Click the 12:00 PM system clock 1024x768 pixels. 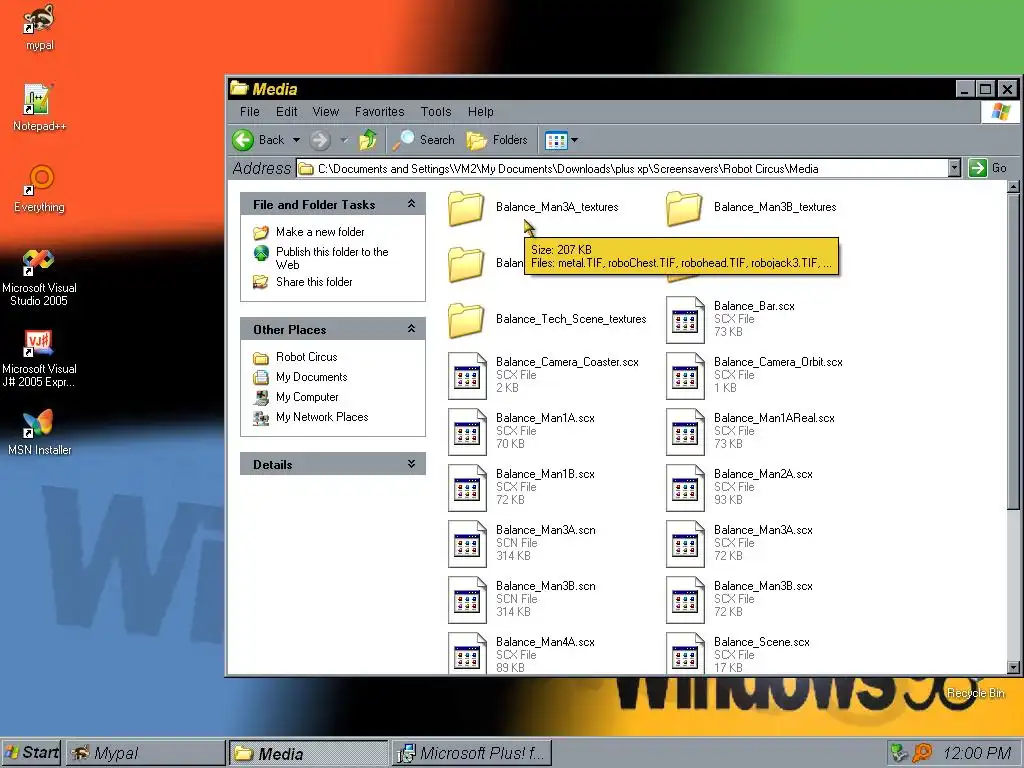pos(977,754)
